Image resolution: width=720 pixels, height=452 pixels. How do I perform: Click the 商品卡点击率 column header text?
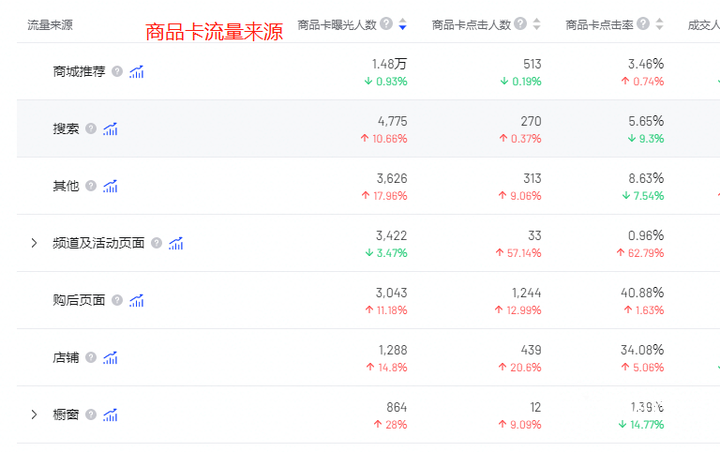click(x=599, y=25)
